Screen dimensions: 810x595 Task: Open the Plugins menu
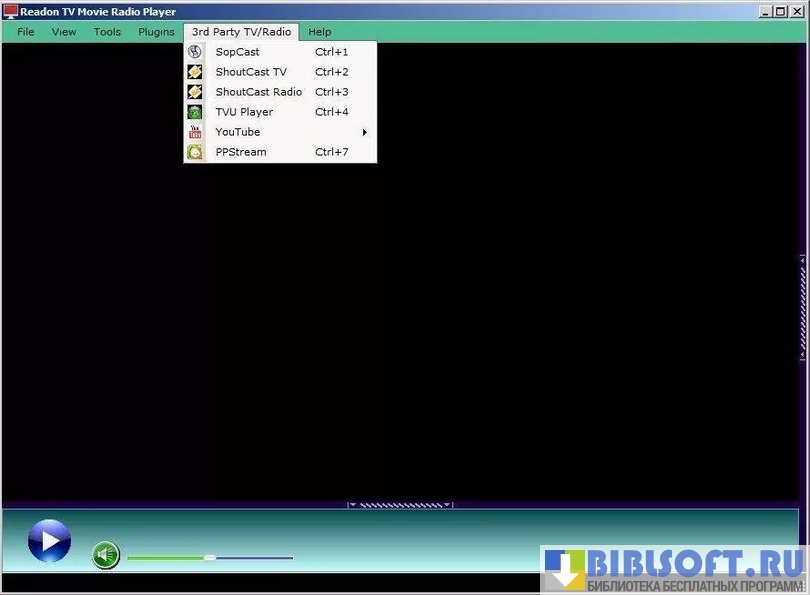tap(156, 32)
